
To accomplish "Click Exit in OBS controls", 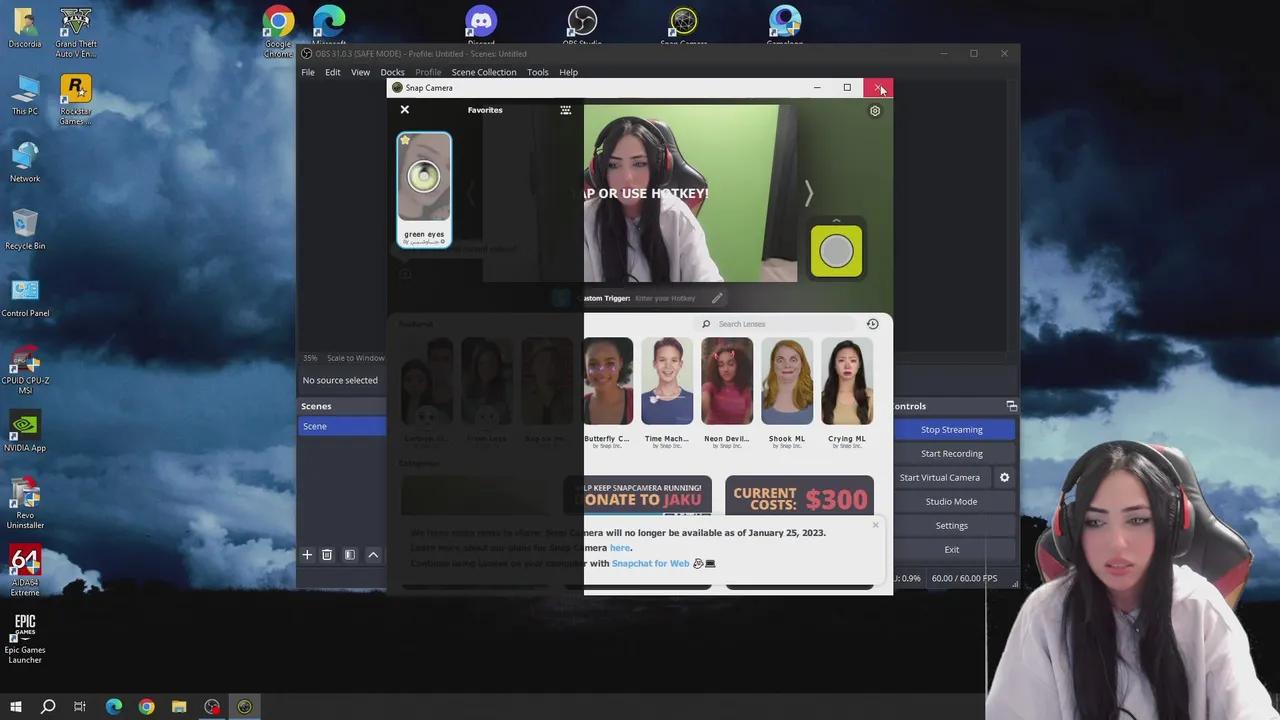I will point(952,550).
